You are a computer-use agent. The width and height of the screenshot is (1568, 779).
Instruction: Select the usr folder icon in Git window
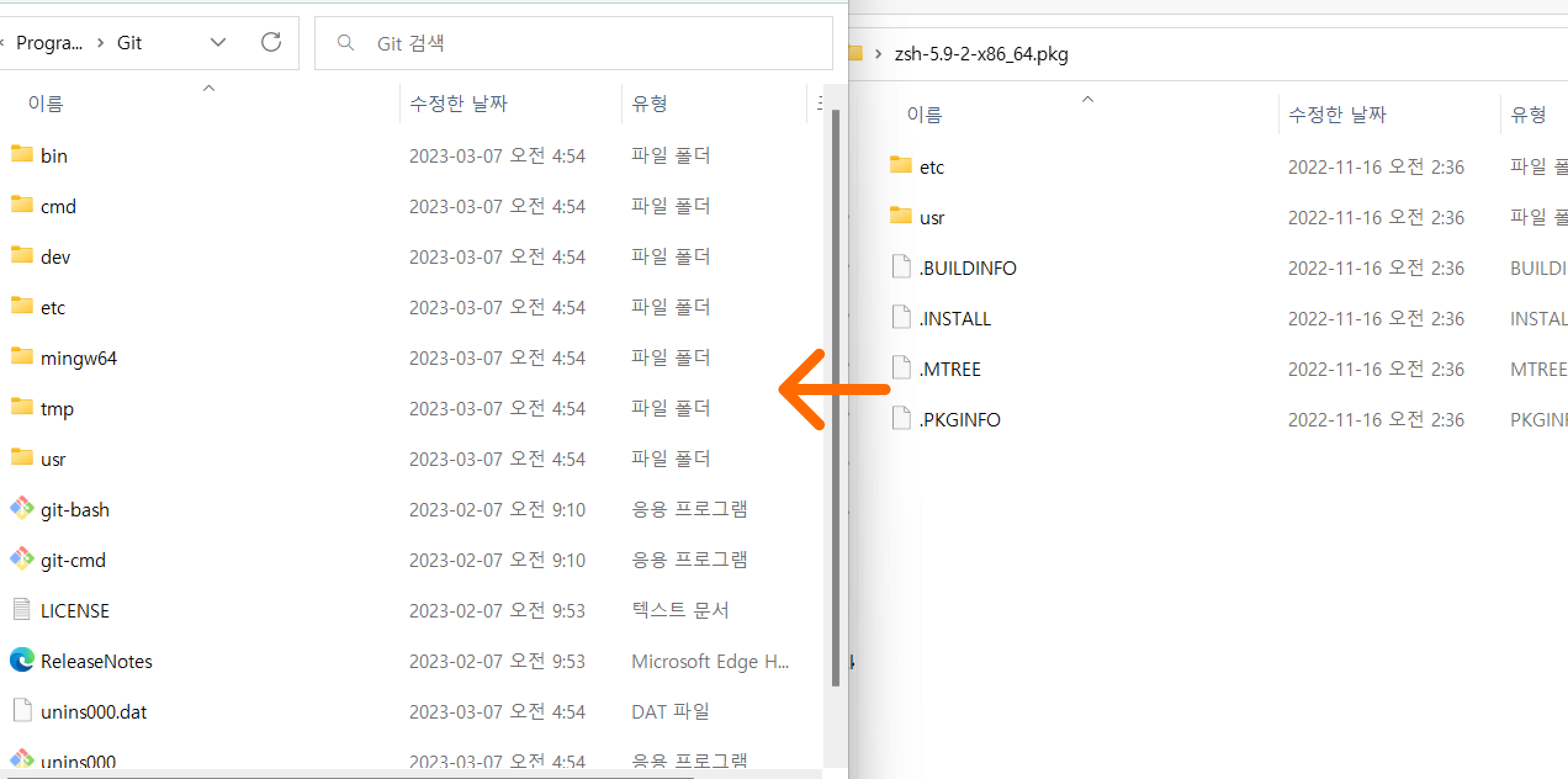22,457
